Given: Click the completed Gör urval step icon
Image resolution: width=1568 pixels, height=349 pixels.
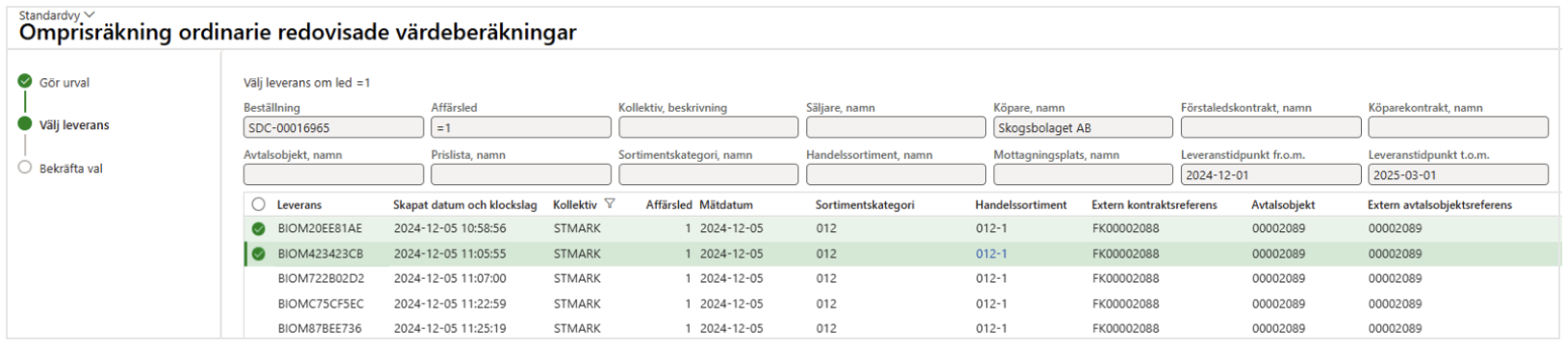Looking at the screenshot, I should tap(25, 82).
